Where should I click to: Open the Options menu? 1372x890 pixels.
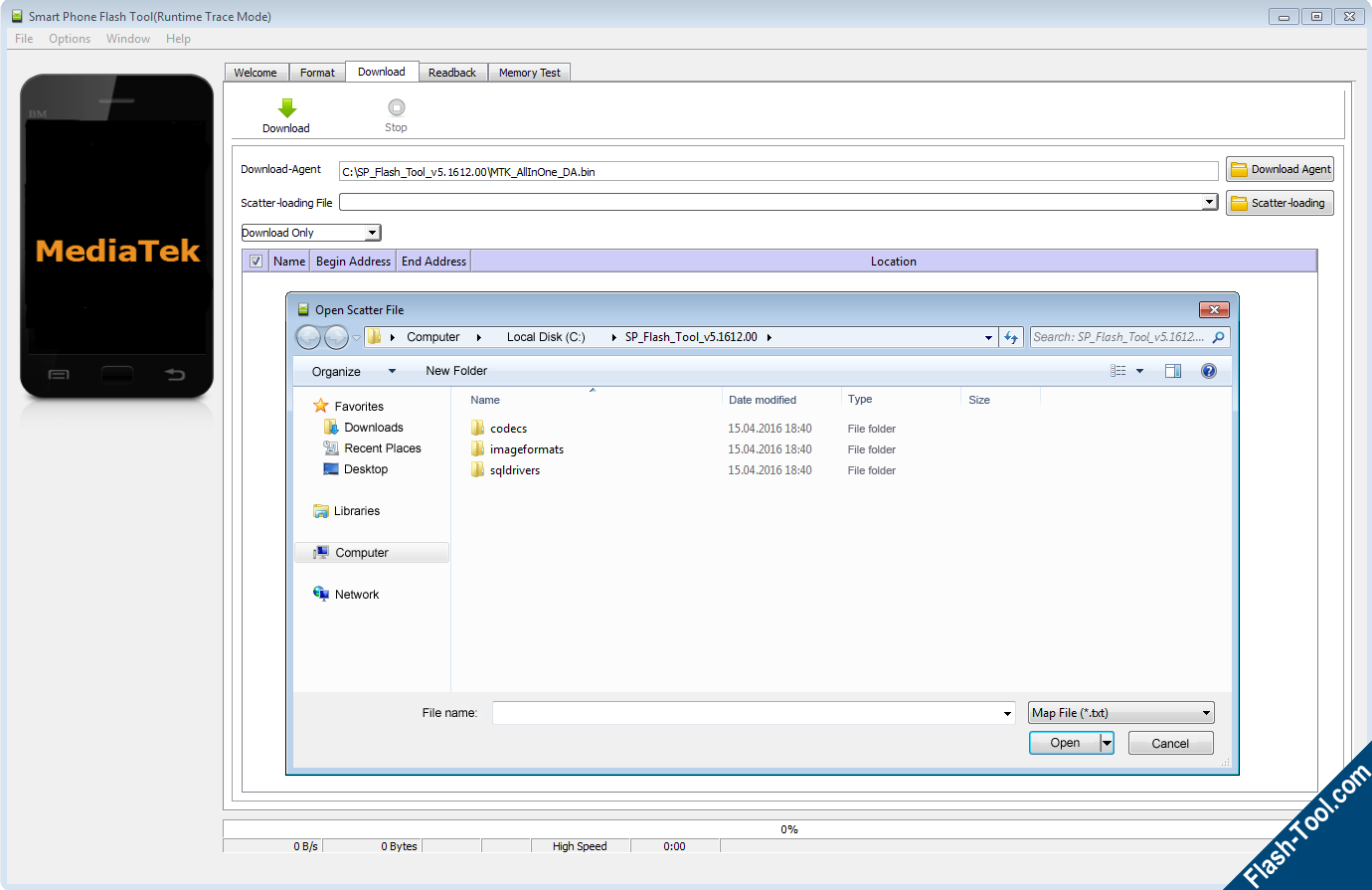(70, 39)
